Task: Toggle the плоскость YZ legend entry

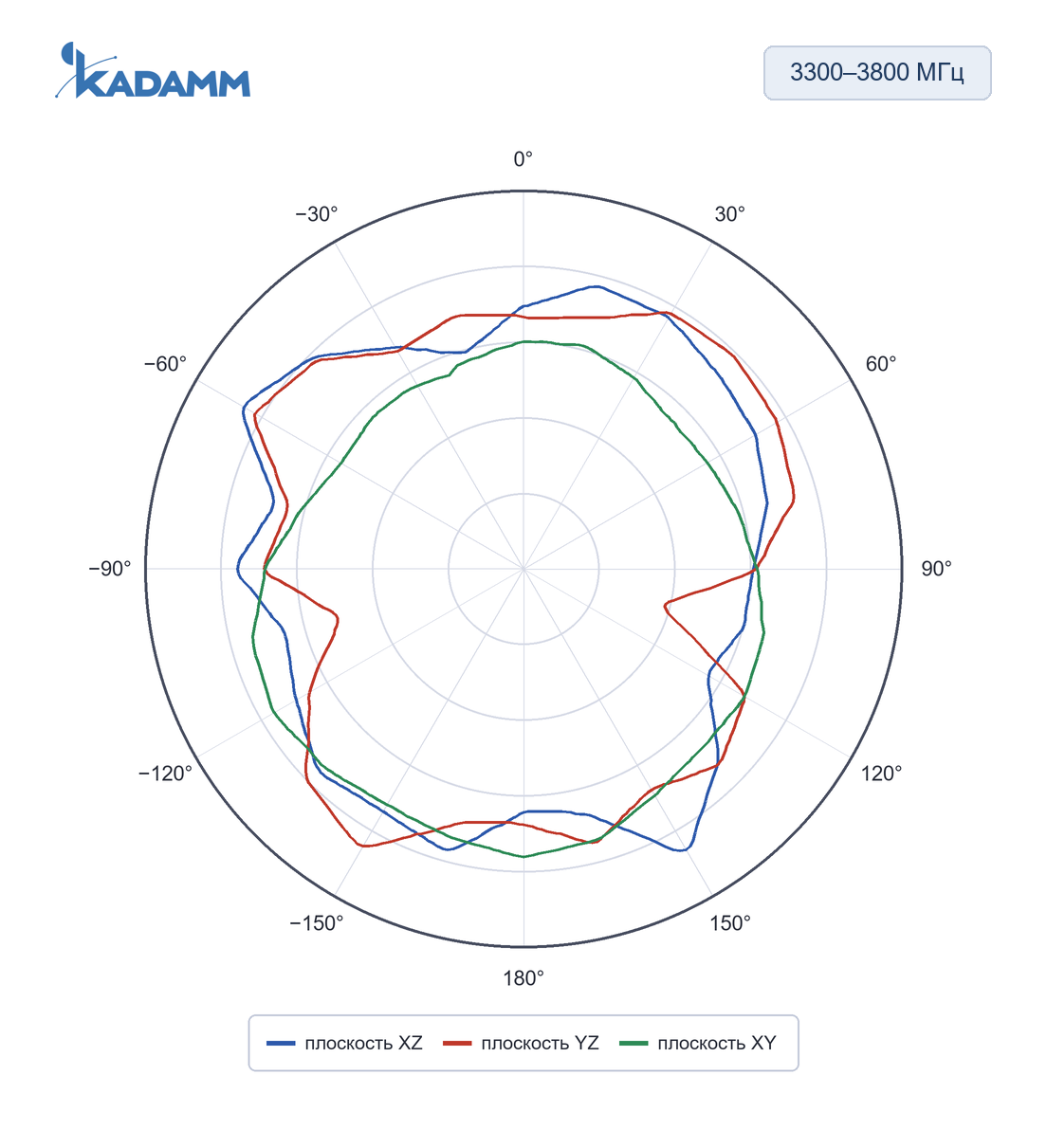Action: (522, 1043)
